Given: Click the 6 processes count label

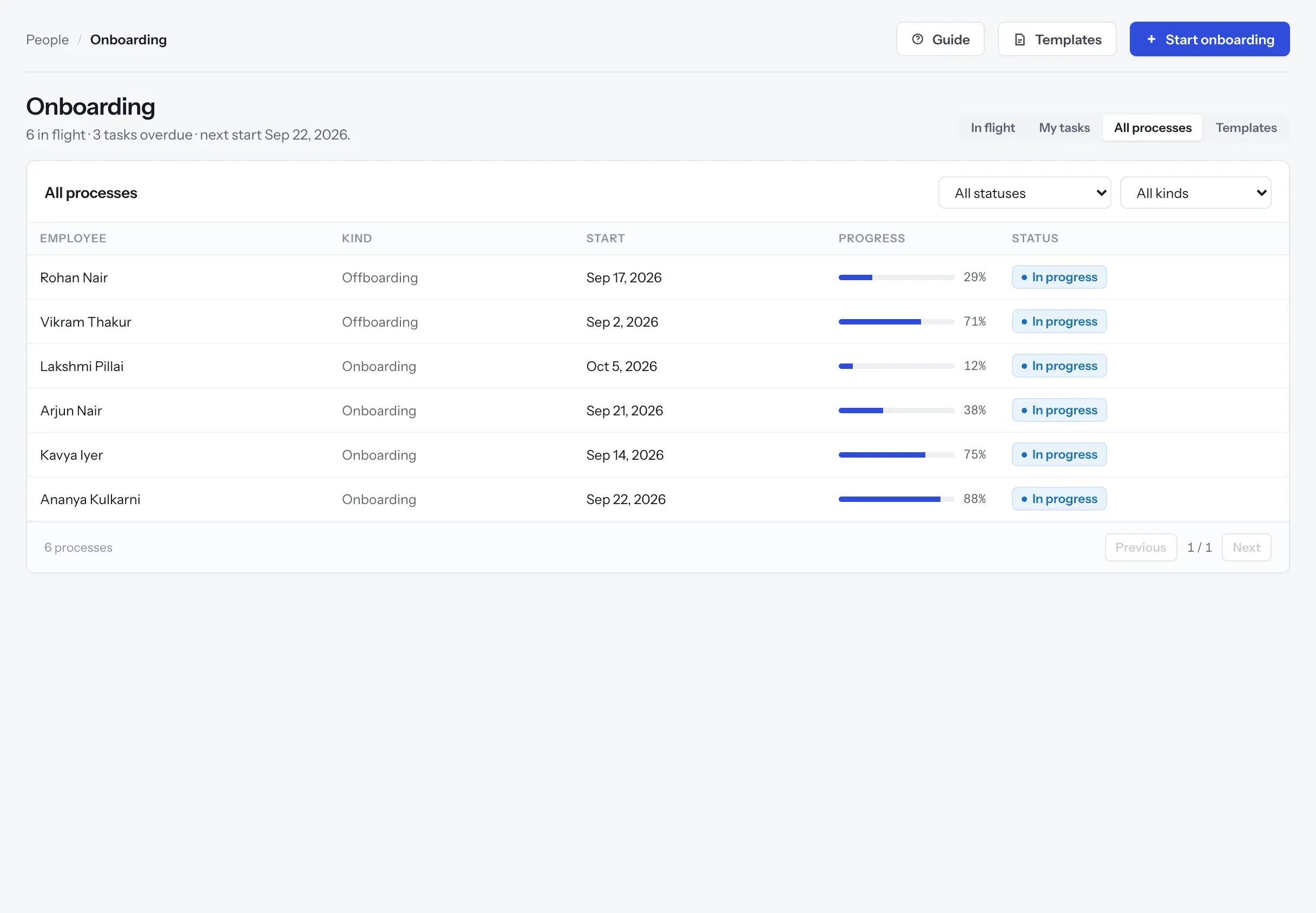Looking at the screenshot, I should click(x=78, y=547).
